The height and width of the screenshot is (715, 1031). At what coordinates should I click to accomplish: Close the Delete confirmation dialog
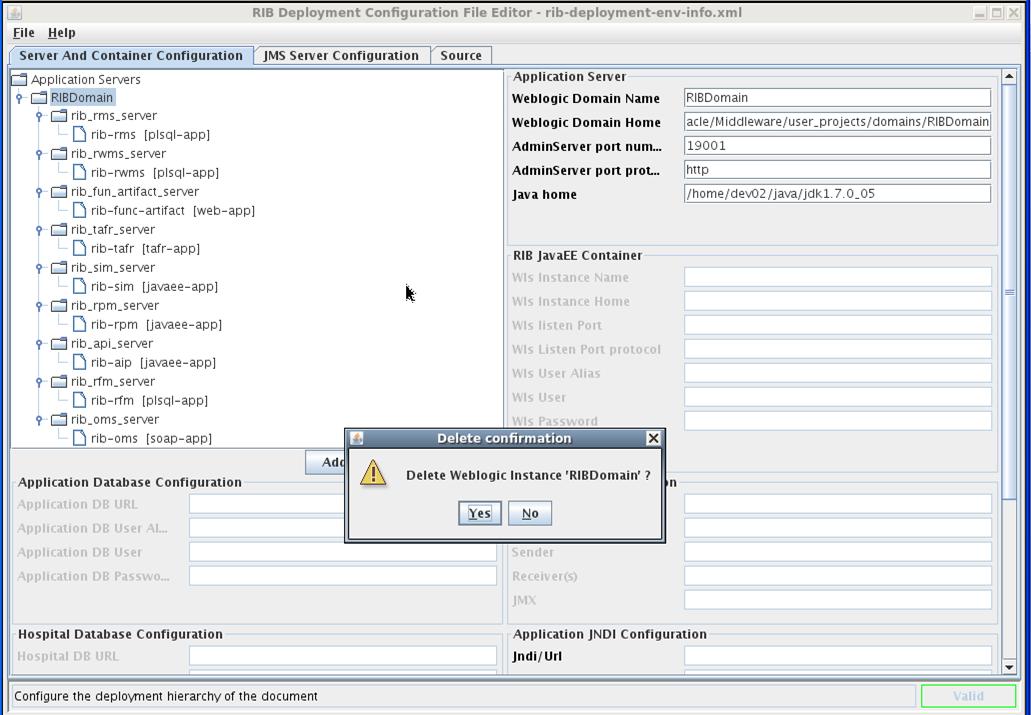[x=653, y=438]
